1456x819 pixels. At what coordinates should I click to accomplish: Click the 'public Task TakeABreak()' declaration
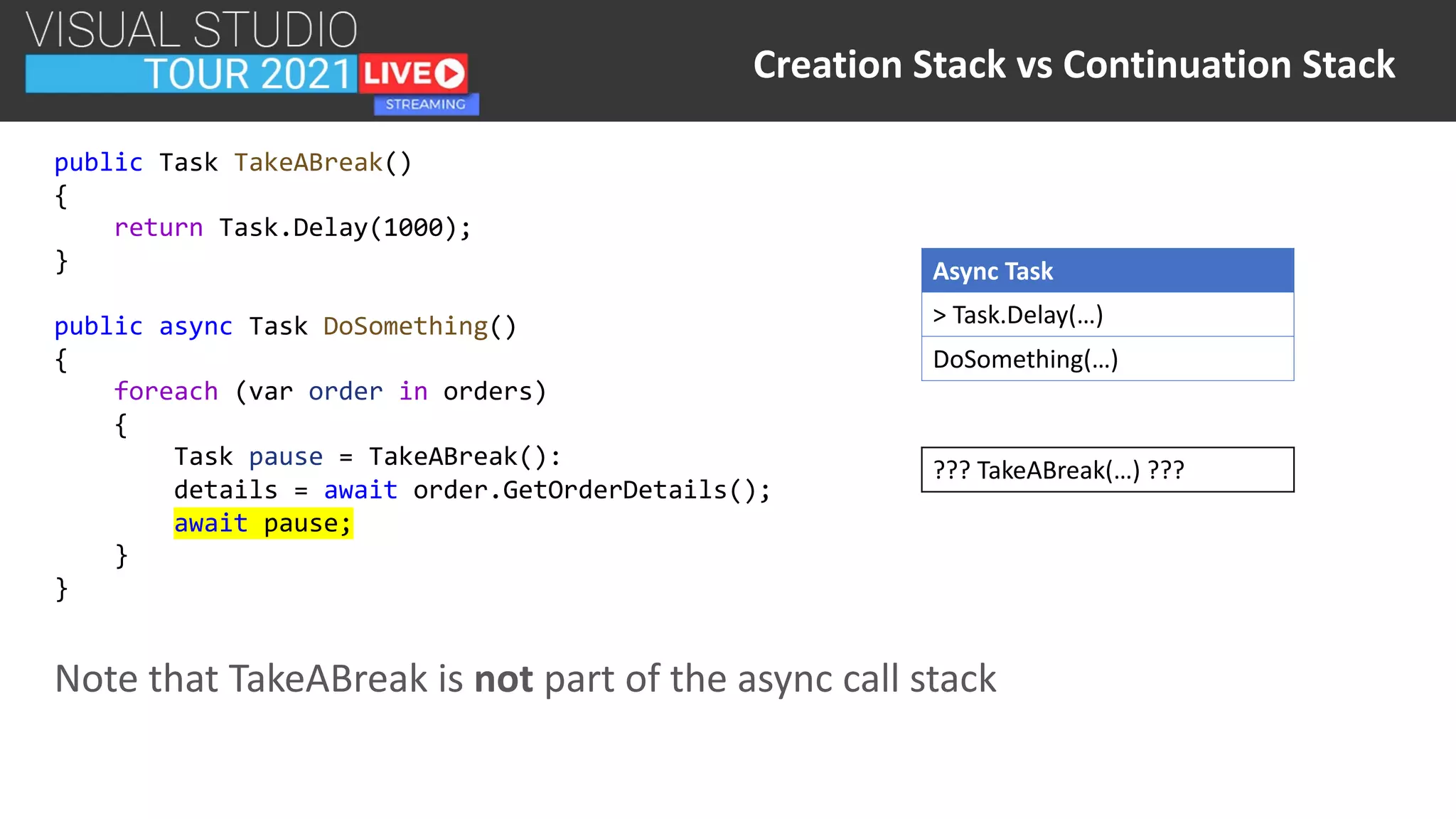tap(233, 163)
